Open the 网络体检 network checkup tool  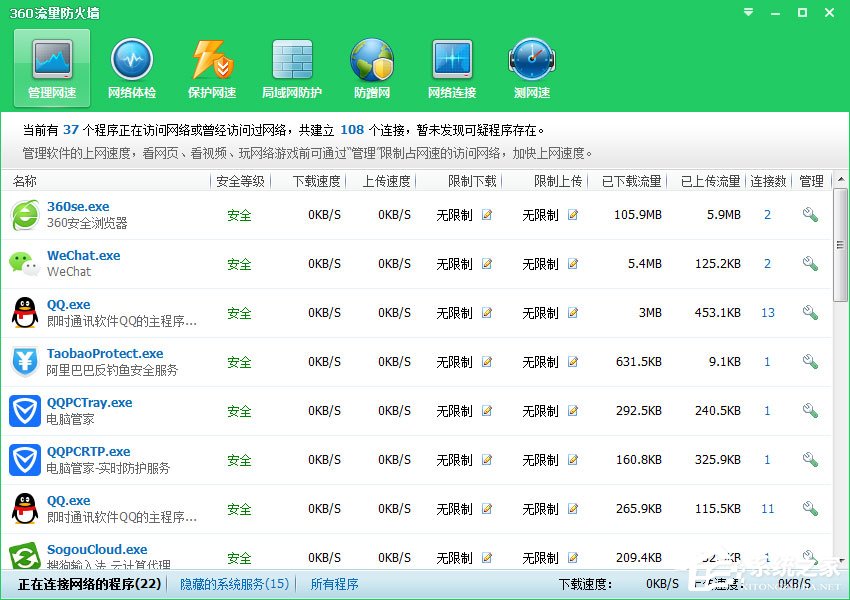coord(131,66)
